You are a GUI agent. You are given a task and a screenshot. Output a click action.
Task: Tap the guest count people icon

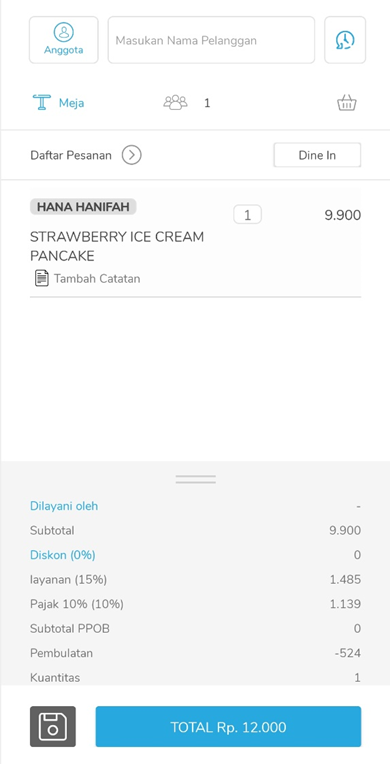click(x=176, y=103)
